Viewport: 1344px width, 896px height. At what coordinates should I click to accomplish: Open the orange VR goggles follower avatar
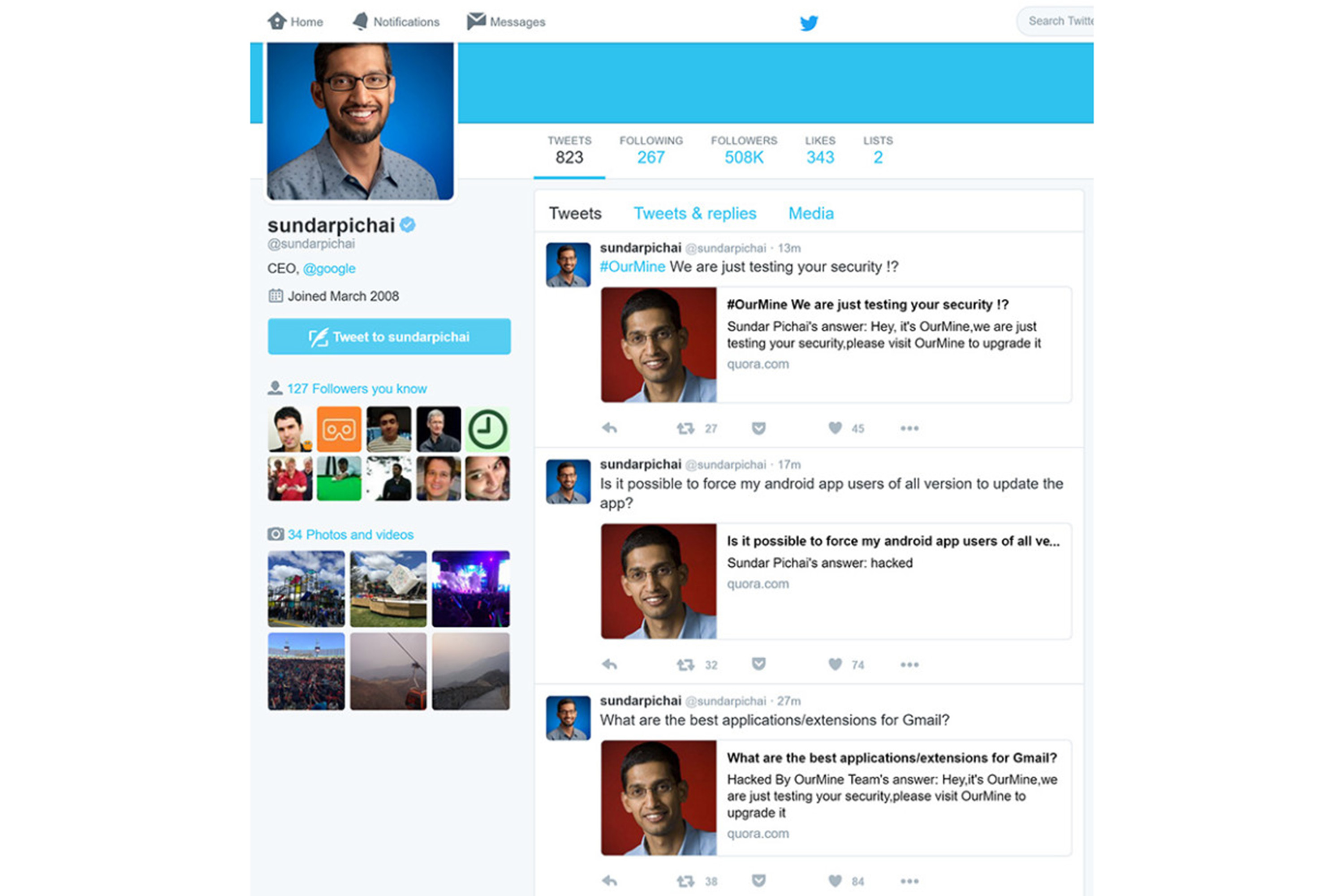(x=339, y=429)
